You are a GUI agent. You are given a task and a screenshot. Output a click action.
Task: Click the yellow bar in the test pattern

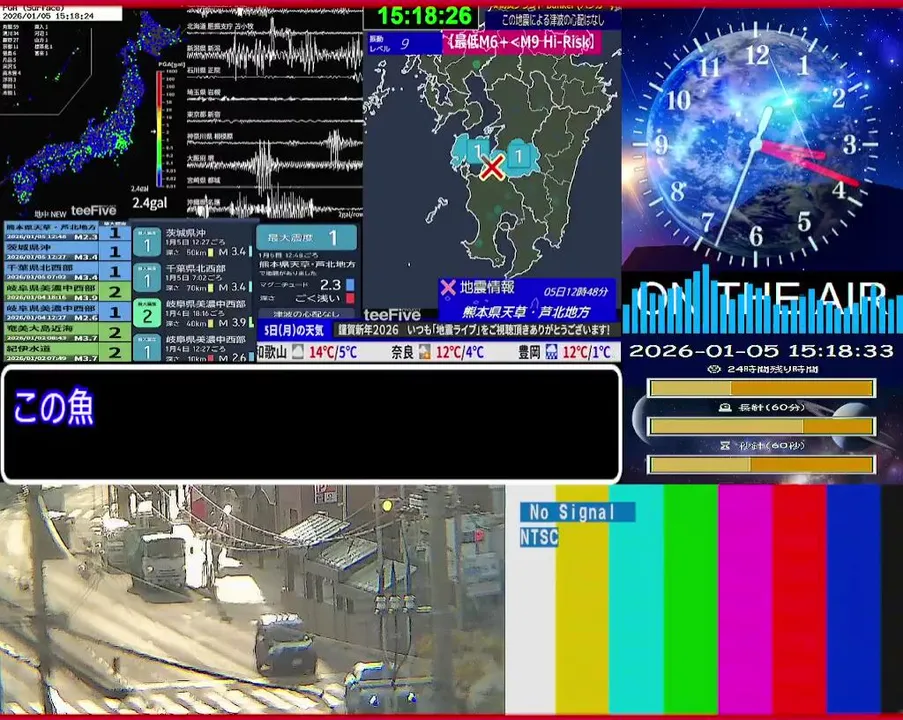(x=582, y=599)
